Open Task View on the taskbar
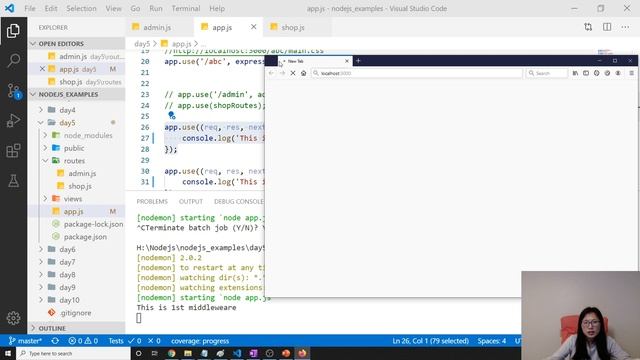640x360 pixels. pos(154,353)
